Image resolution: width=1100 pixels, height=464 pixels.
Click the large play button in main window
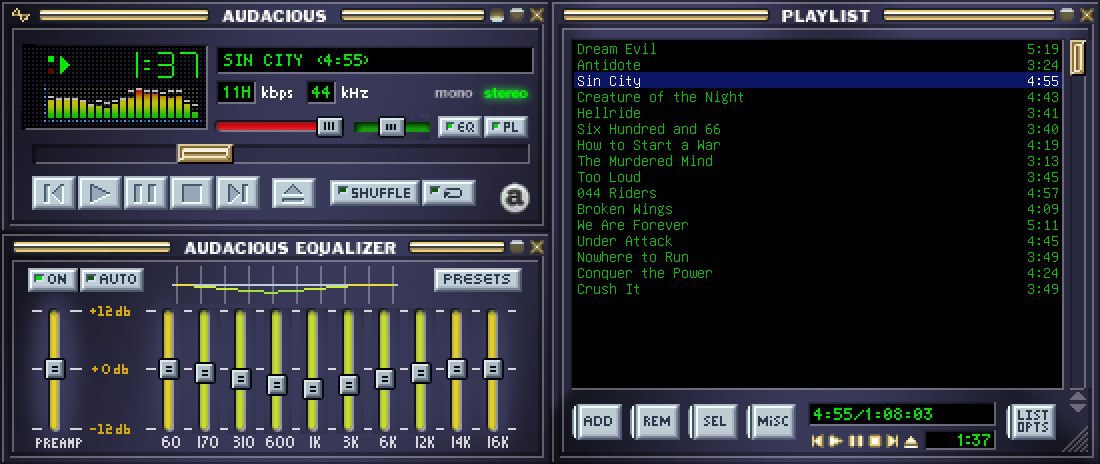click(x=100, y=193)
